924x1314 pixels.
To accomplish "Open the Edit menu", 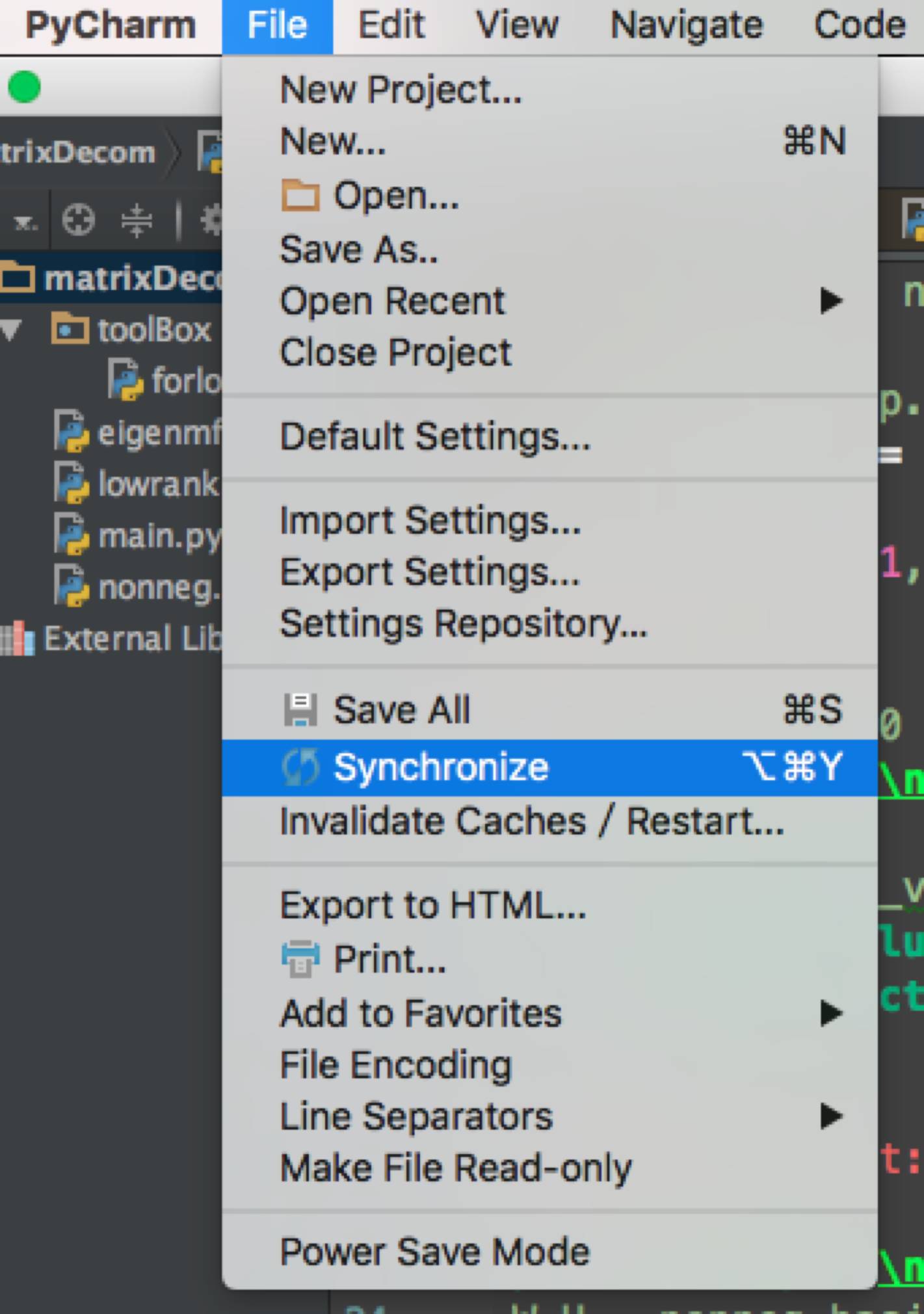I will (391, 25).
